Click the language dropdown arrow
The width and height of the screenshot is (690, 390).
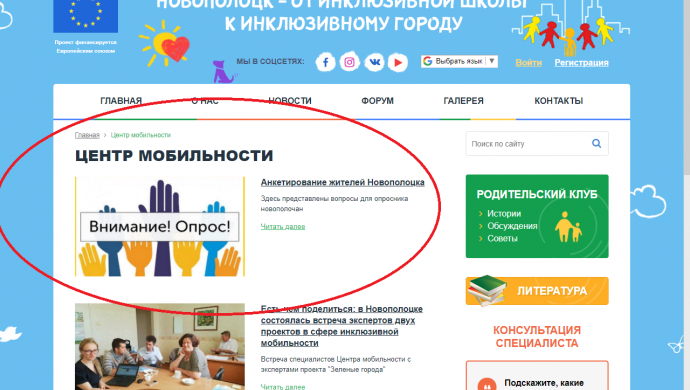(x=492, y=61)
